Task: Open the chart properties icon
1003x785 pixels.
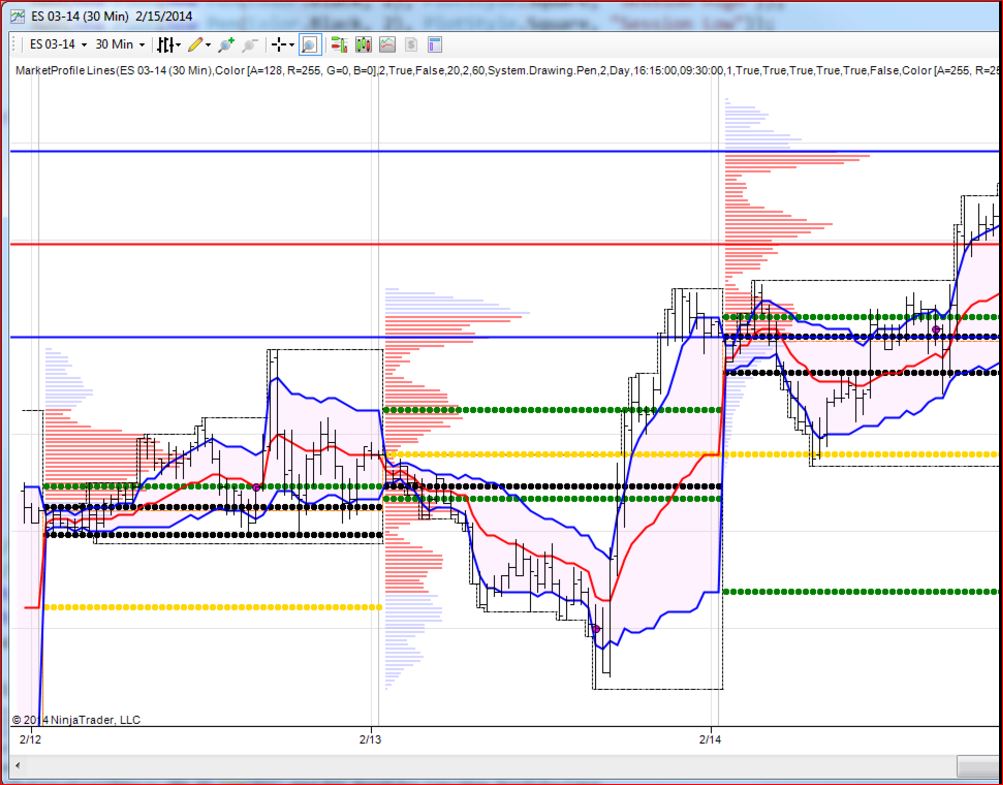Action: click(435, 45)
